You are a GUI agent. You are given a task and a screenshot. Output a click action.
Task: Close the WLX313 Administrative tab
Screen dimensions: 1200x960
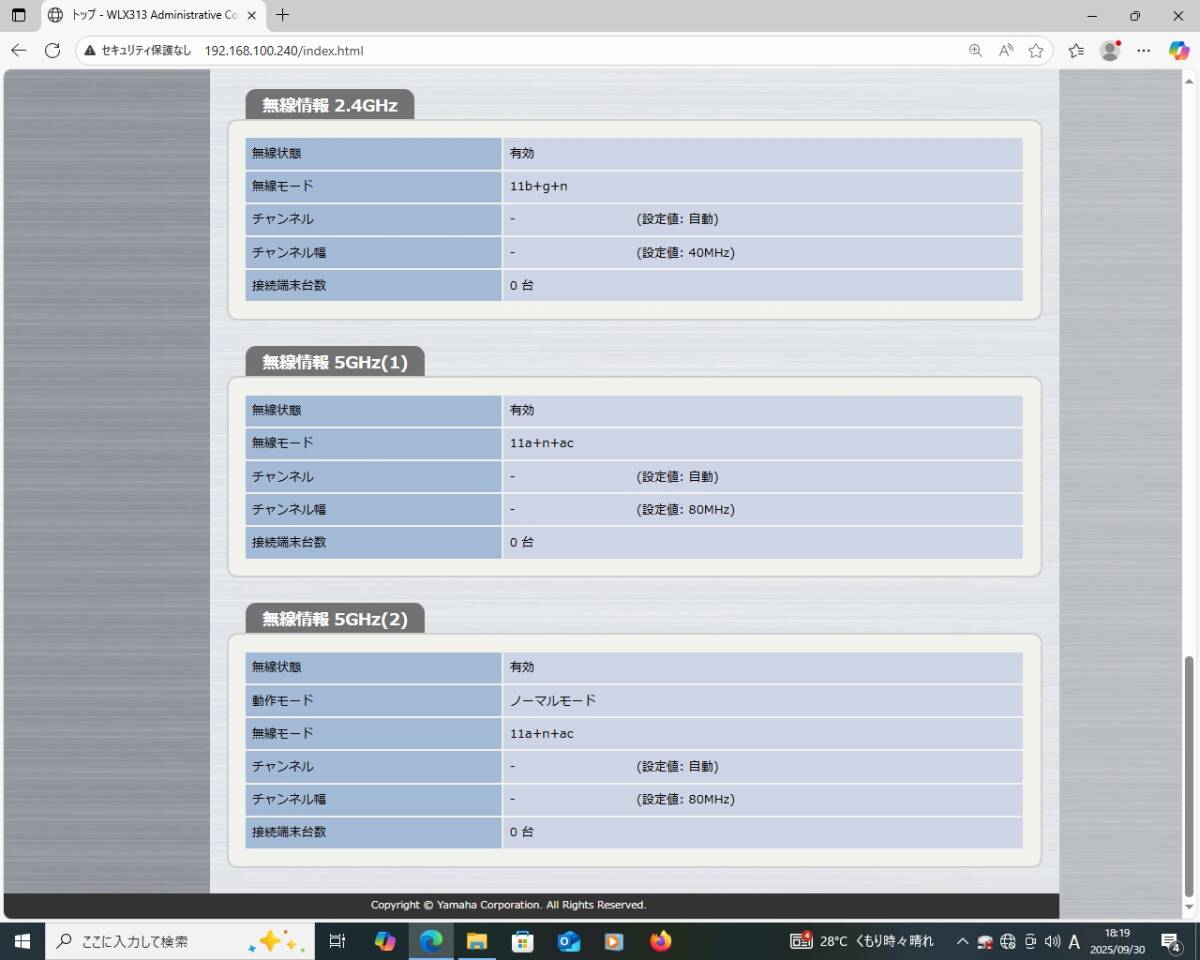pyautogui.click(x=253, y=15)
